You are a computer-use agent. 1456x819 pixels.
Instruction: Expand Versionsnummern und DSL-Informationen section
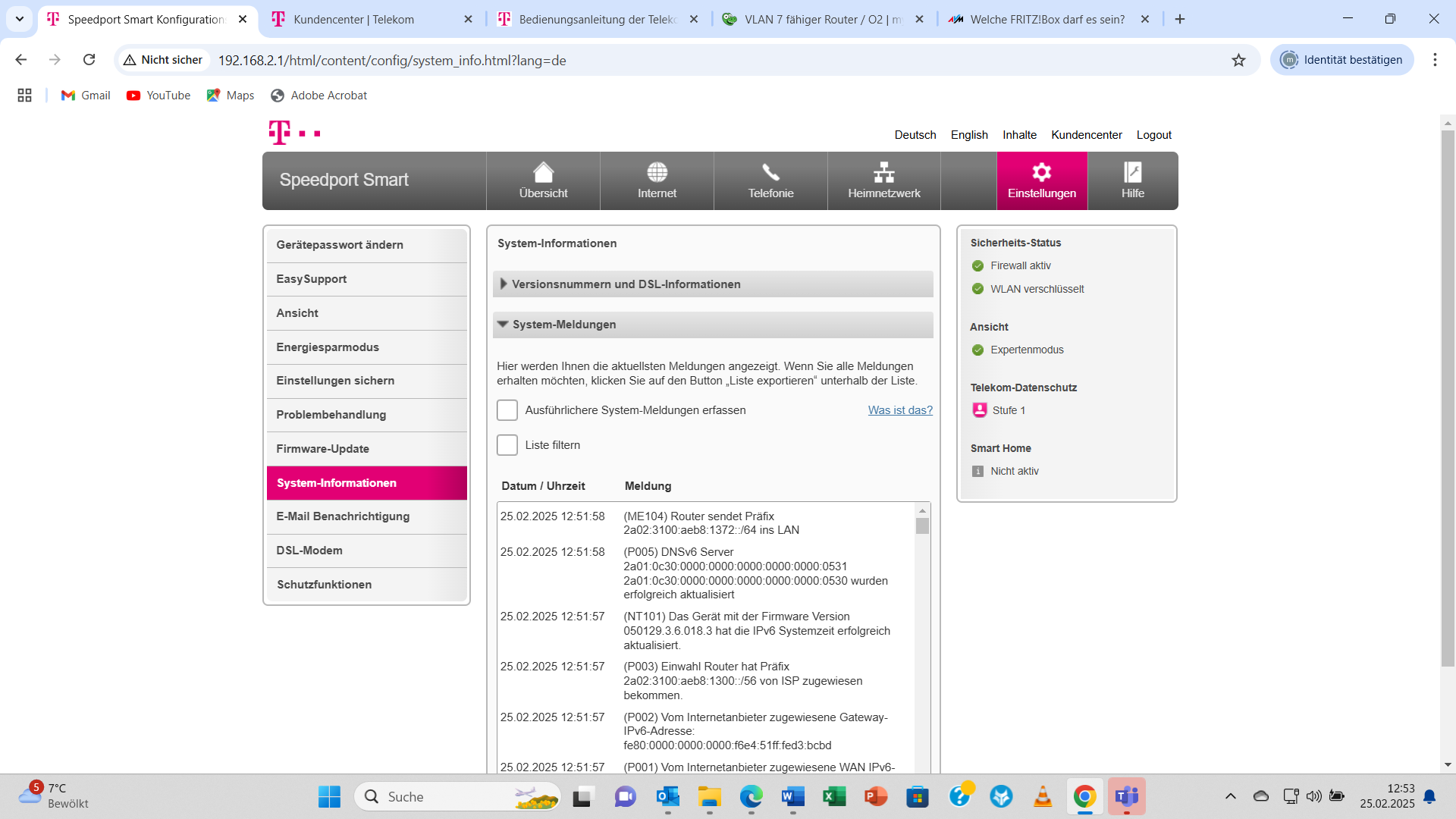pyautogui.click(x=713, y=284)
